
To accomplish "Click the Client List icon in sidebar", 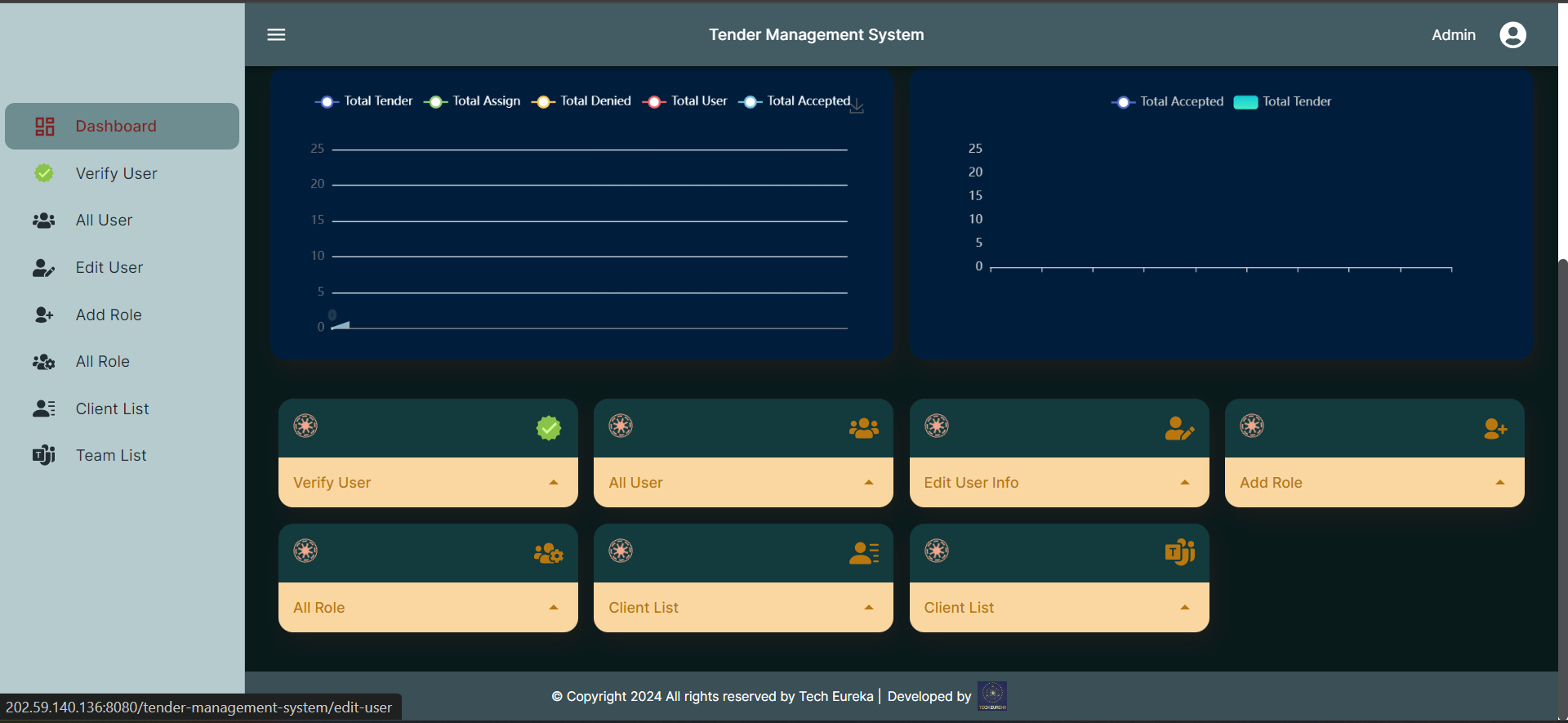I will pyautogui.click(x=44, y=408).
